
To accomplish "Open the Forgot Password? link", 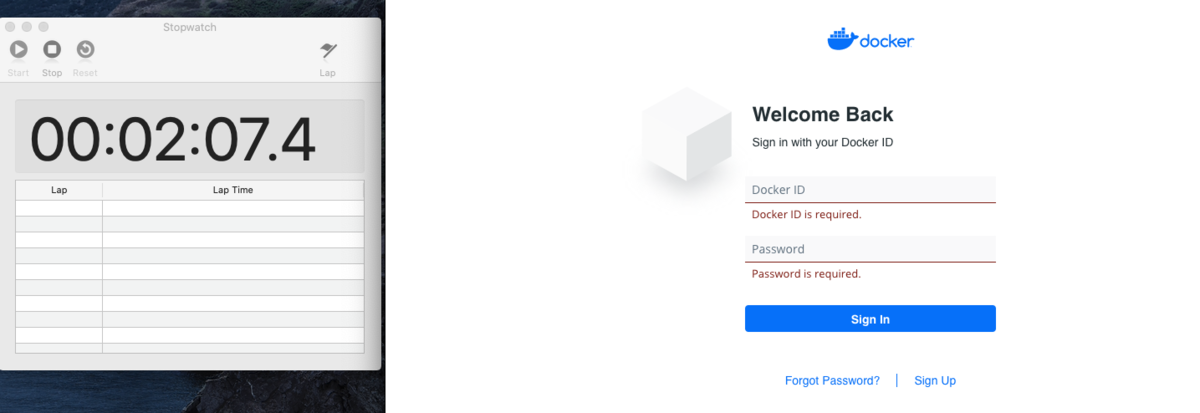I will [x=832, y=381].
